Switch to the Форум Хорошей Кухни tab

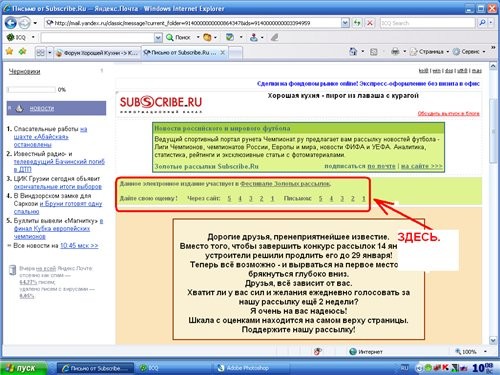[97, 53]
